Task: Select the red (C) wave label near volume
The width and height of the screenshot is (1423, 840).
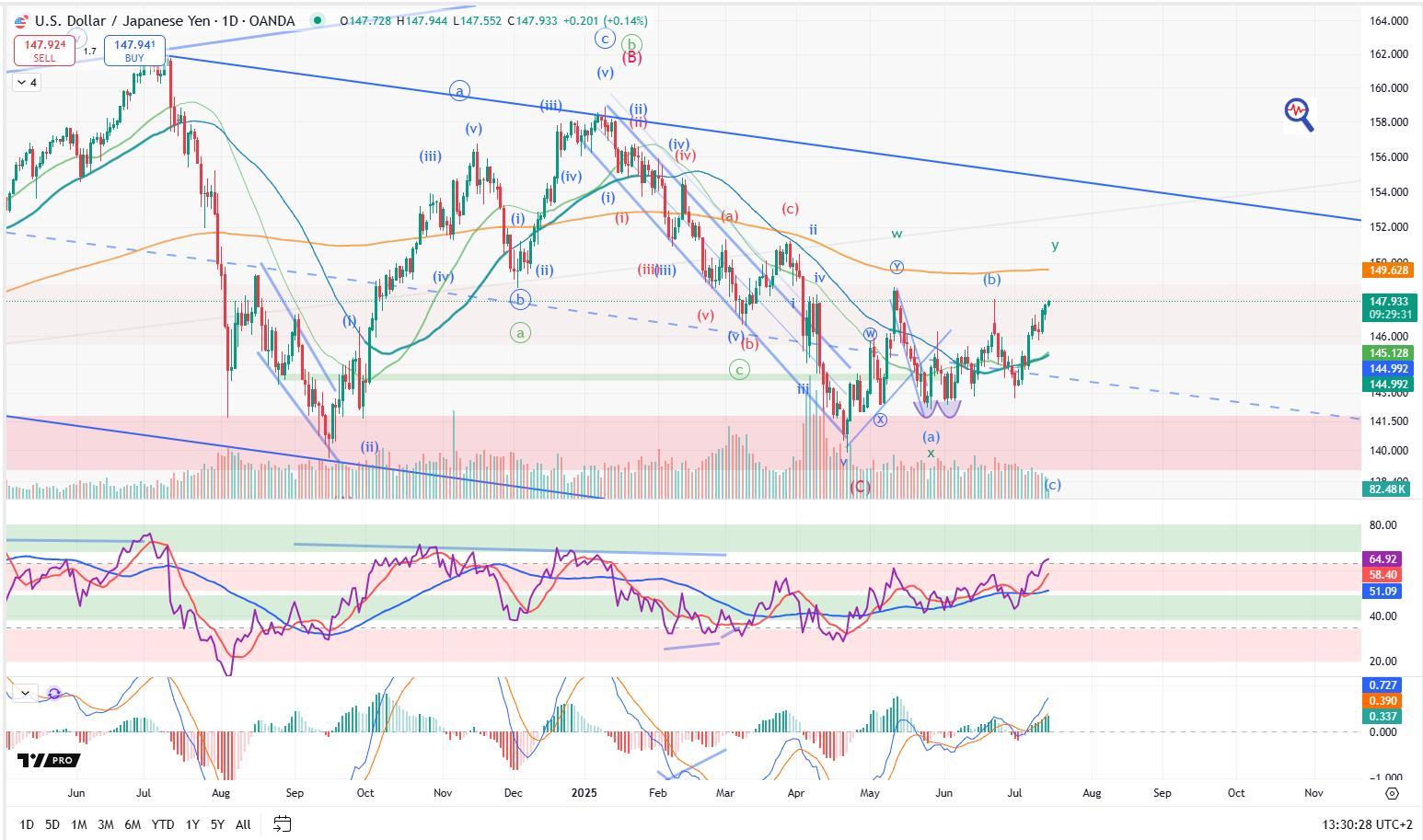Action: 860,487
